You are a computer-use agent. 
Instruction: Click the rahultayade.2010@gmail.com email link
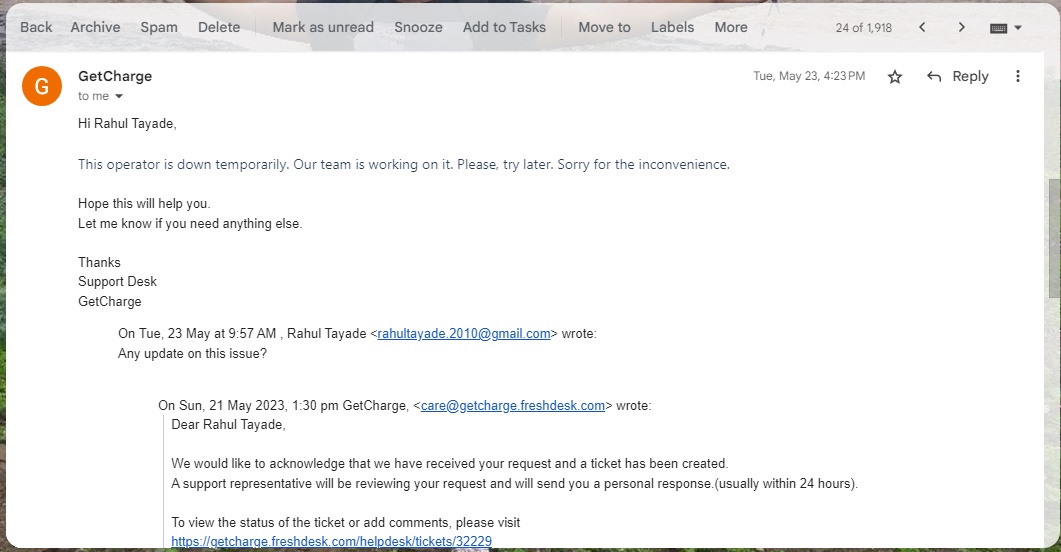point(464,334)
